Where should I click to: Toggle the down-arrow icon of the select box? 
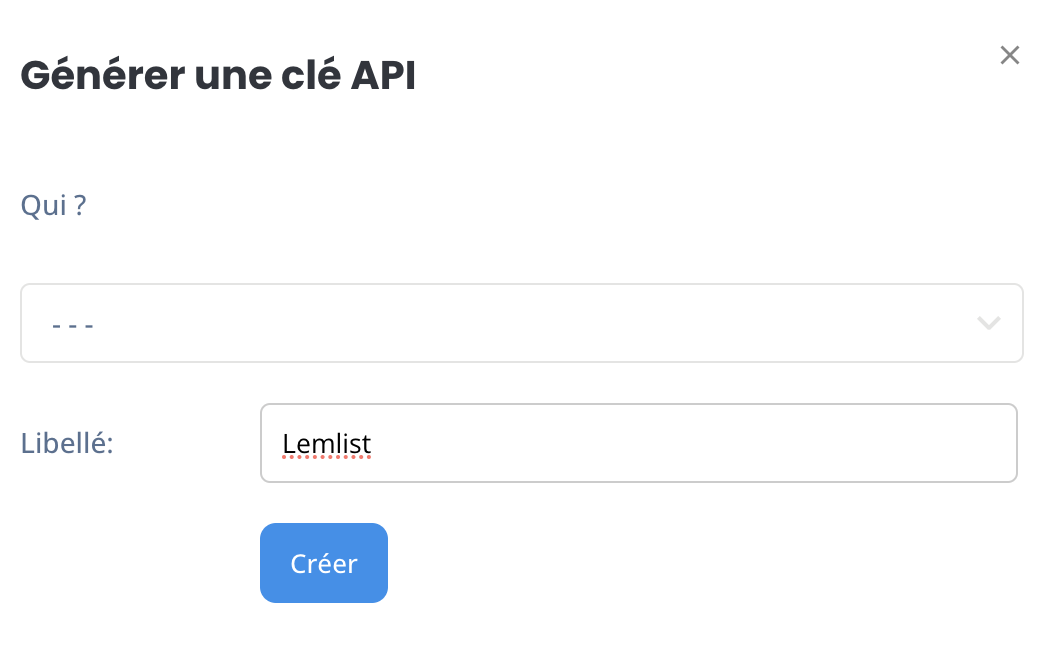(988, 323)
